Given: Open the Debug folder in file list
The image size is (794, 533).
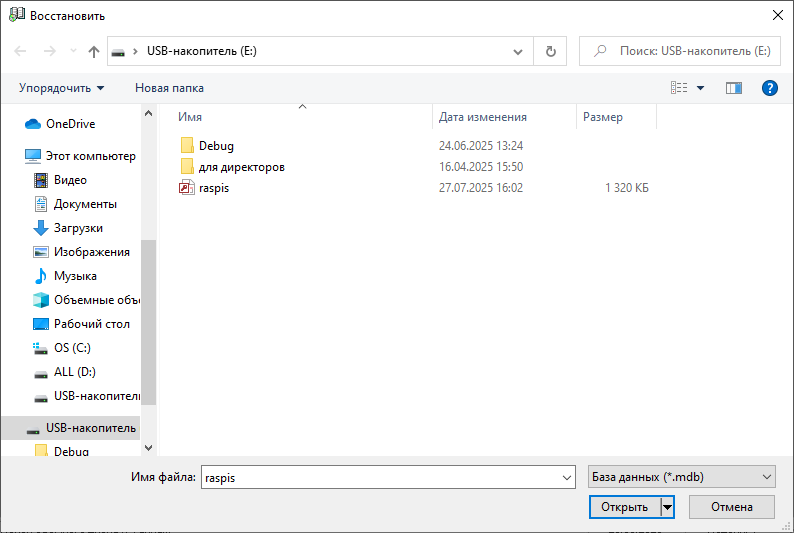Looking at the screenshot, I should tap(216, 146).
